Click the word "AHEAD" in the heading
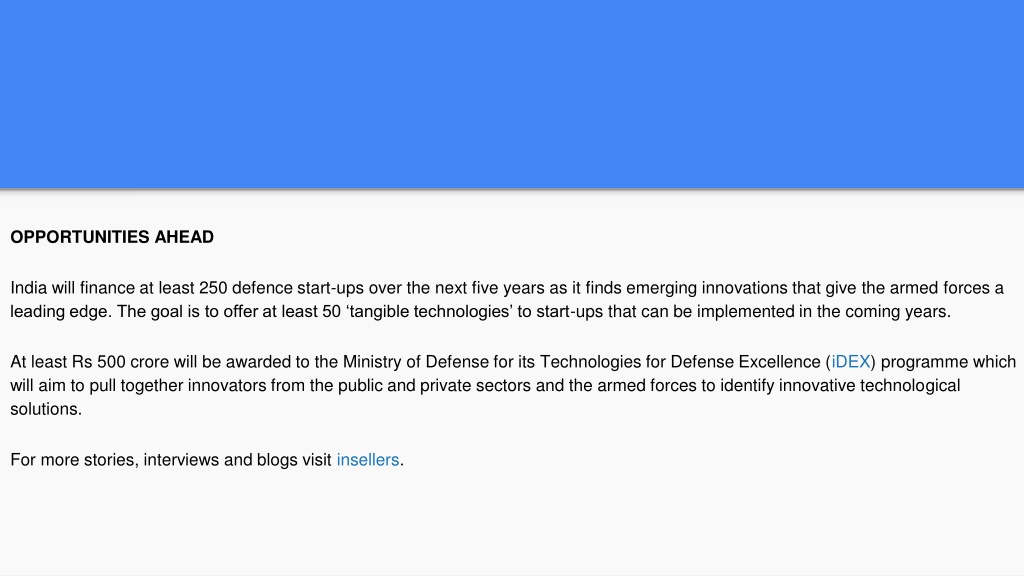The width and height of the screenshot is (1024, 576). [x=184, y=237]
